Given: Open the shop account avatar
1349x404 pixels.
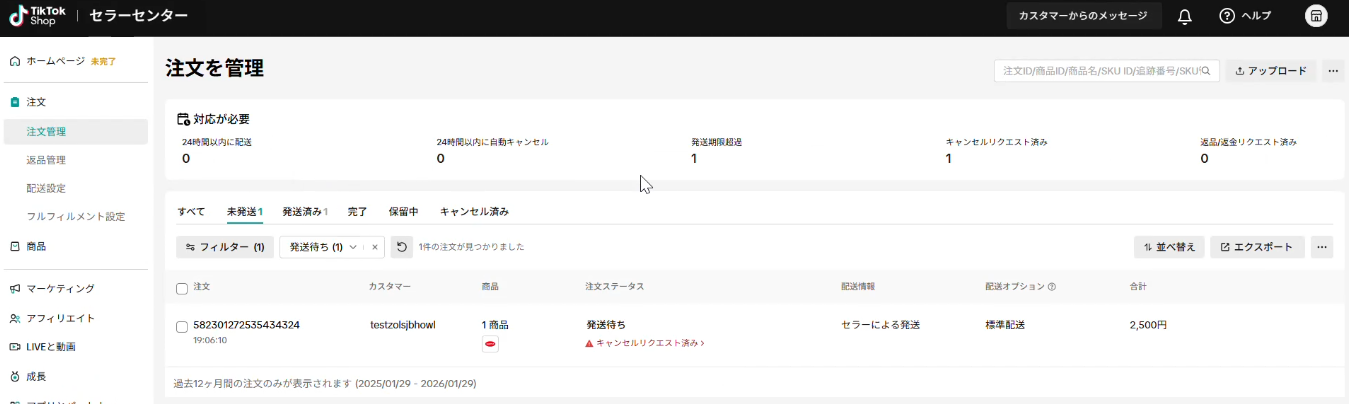Looking at the screenshot, I should click(1317, 16).
